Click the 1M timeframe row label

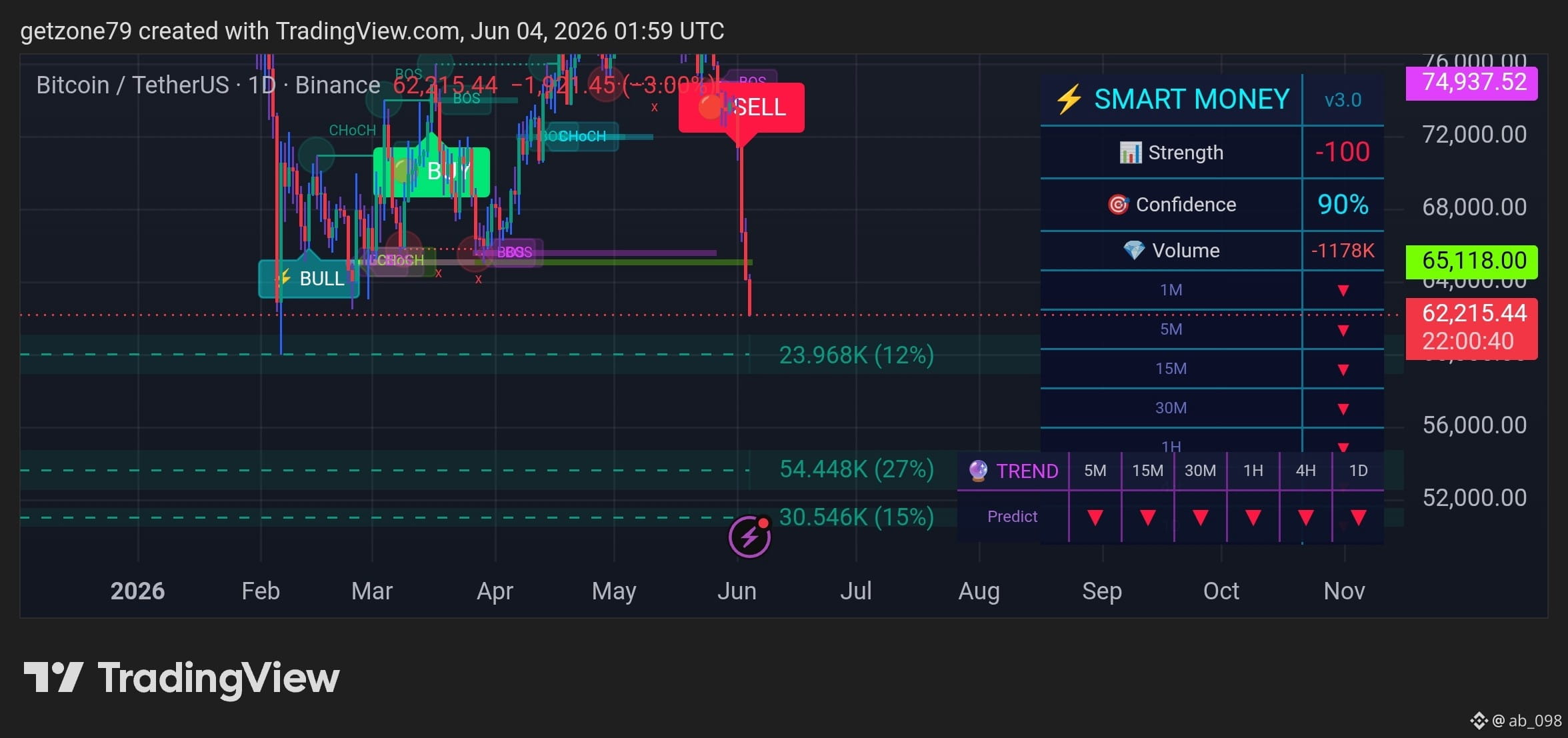click(1171, 290)
